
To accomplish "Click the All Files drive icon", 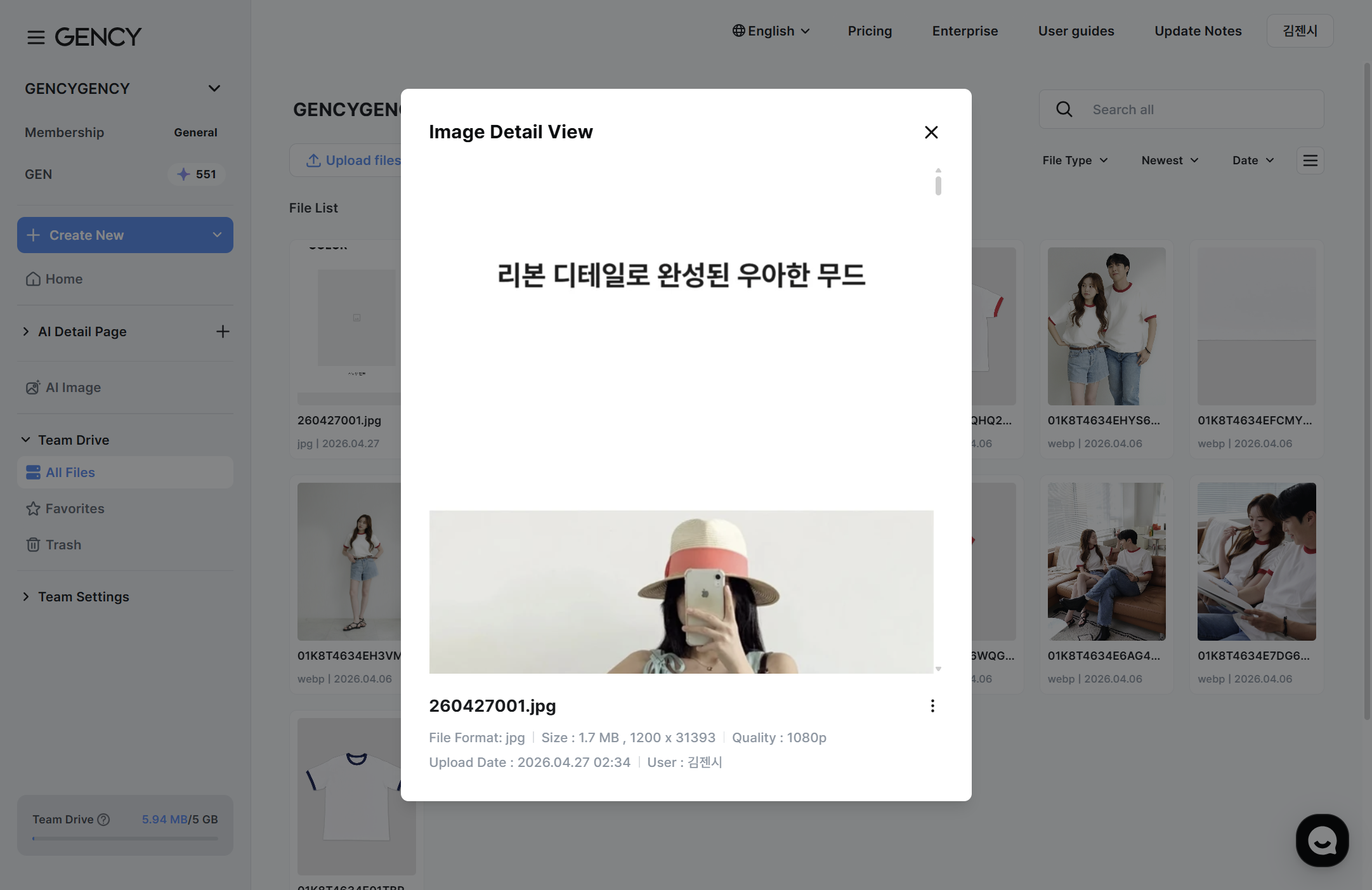I will [x=33, y=473].
